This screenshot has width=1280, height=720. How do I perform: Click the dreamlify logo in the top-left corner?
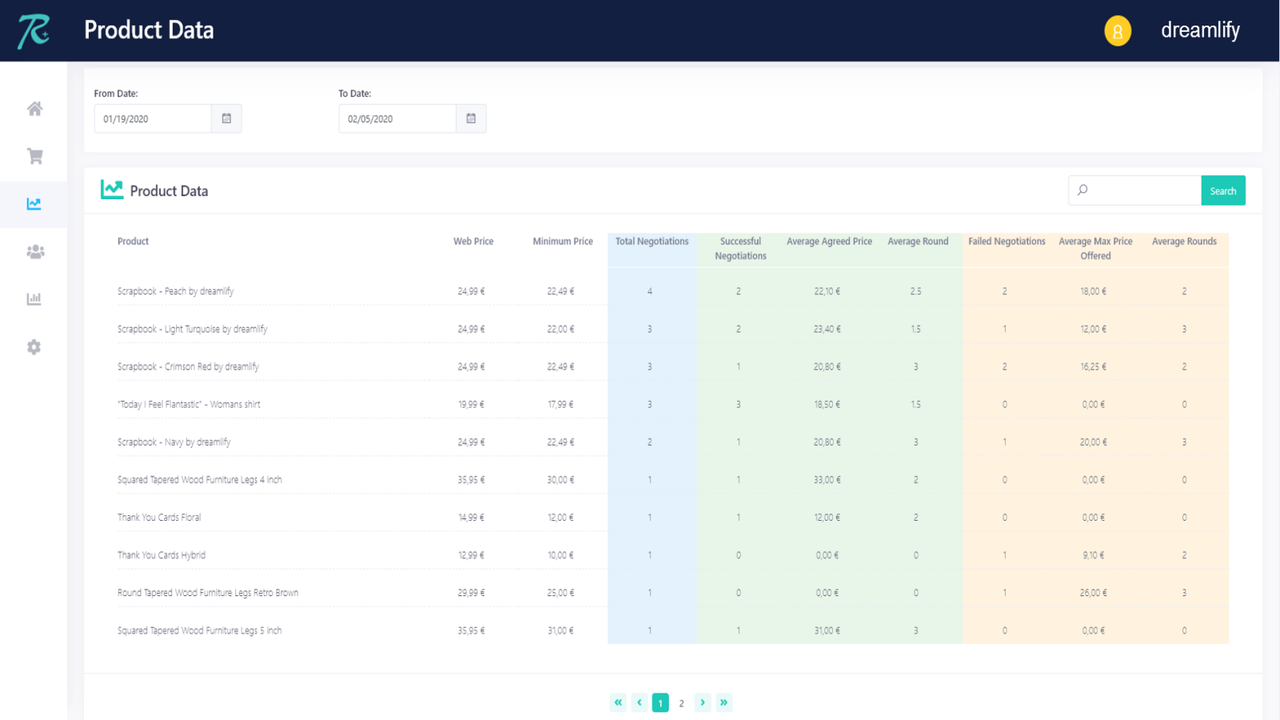coord(34,30)
